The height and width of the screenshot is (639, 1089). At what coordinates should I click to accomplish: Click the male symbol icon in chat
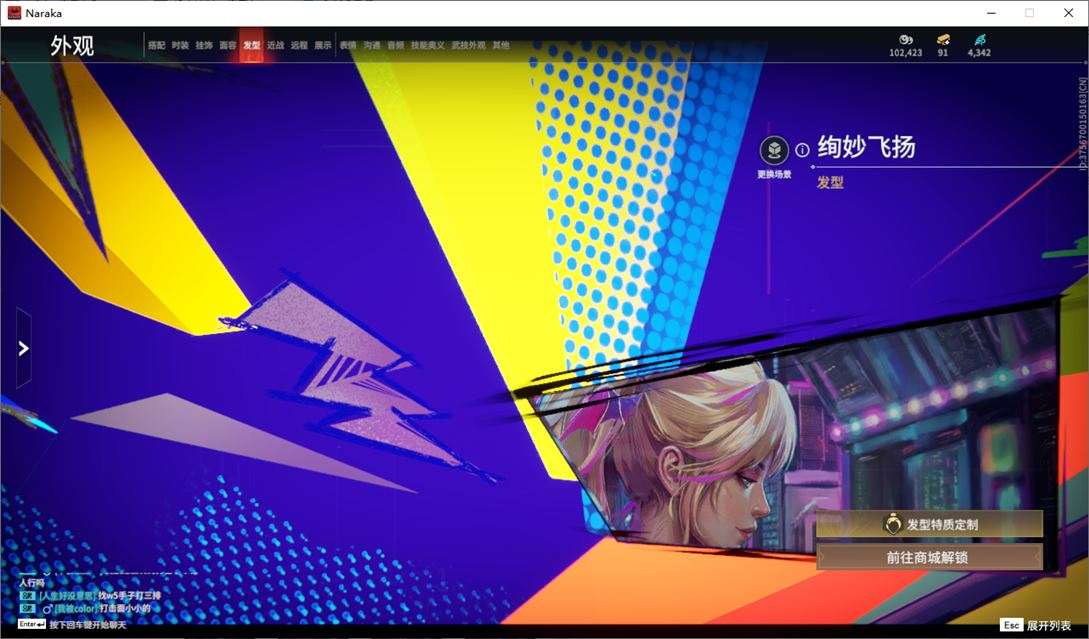48,609
